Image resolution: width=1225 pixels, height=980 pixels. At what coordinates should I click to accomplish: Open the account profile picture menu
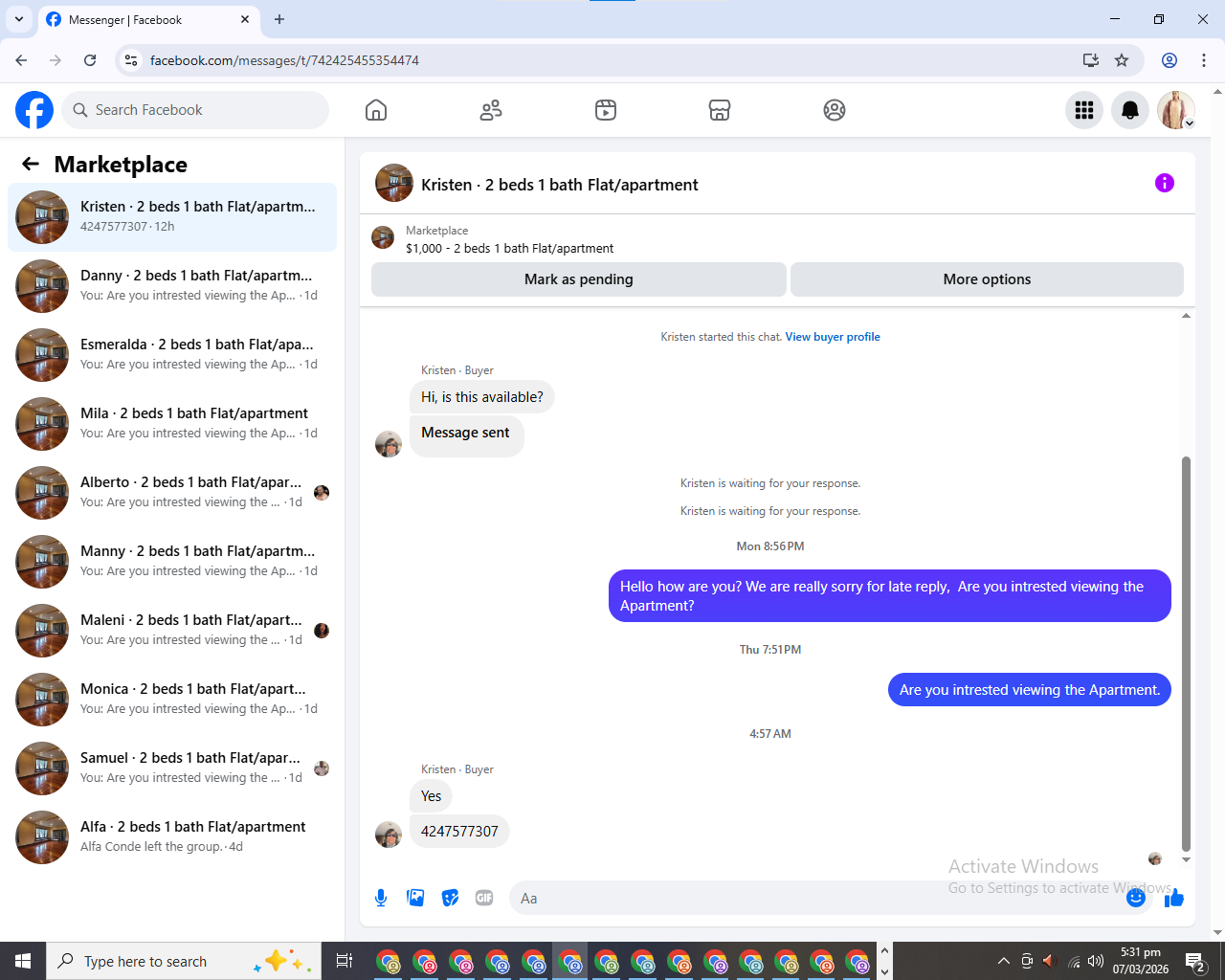pos(1176,110)
